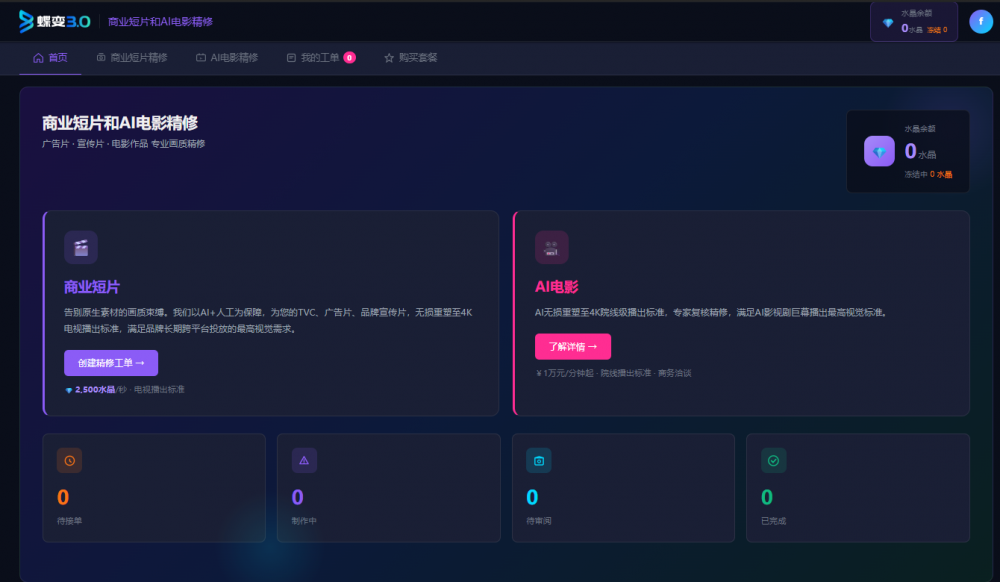Open the 待审阅 status card
Image resolution: width=1000 pixels, height=582 pixels.
tap(623, 488)
